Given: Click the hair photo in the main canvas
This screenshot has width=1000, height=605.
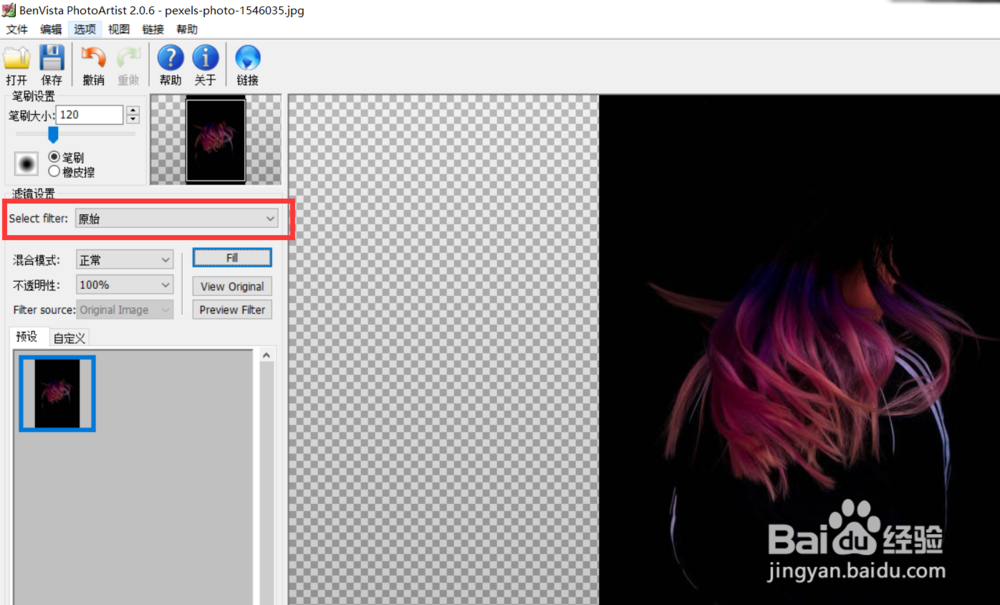Looking at the screenshot, I should pos(799,350).
